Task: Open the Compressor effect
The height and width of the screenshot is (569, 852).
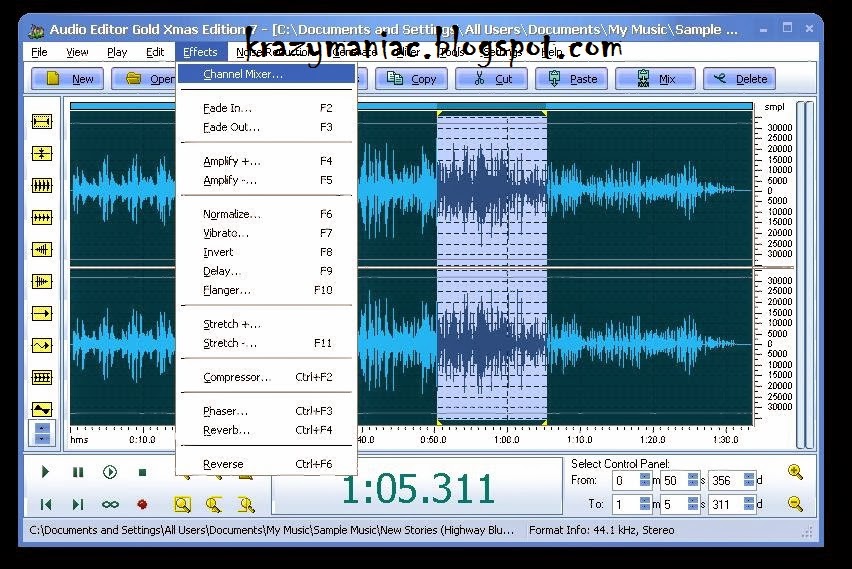Action: pos(267,377)
